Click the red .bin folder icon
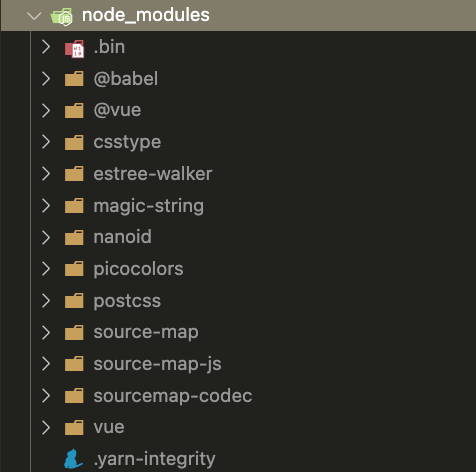Viewport: 476px width, 472px height. [x=74, y=49]
